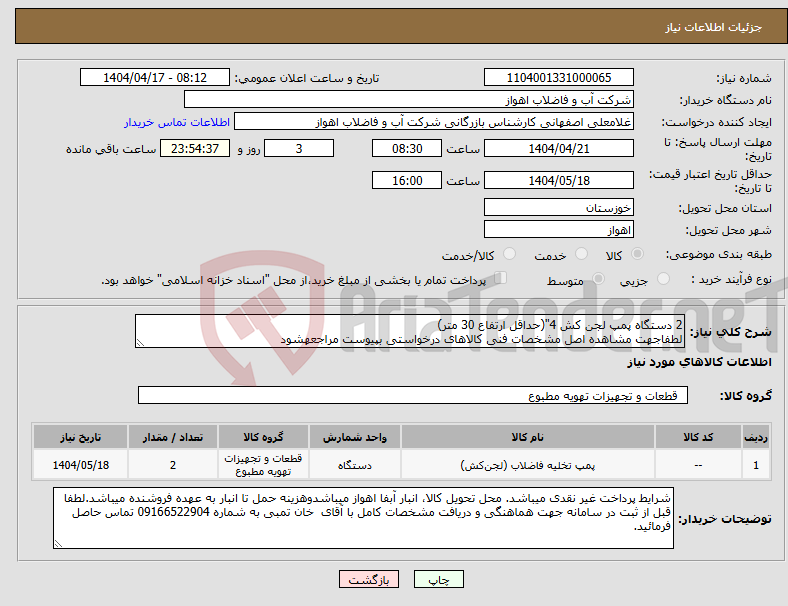Click the need date cell 1404/05/18 in table
Image resolution: width=788 pixels, height=606 pixels.
click(x=80, y=465)
